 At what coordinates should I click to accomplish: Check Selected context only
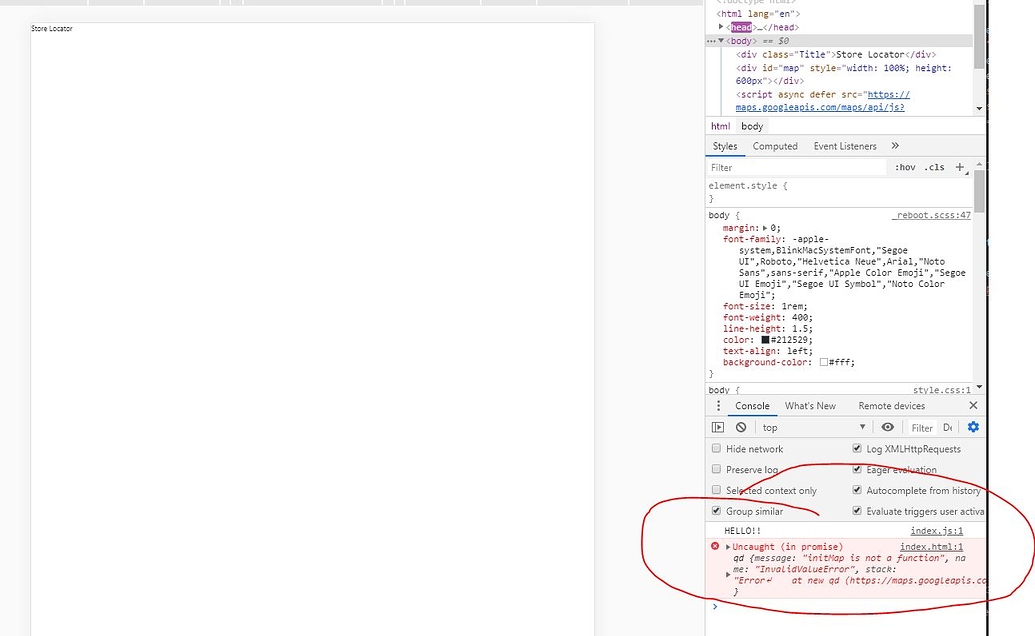716,490
